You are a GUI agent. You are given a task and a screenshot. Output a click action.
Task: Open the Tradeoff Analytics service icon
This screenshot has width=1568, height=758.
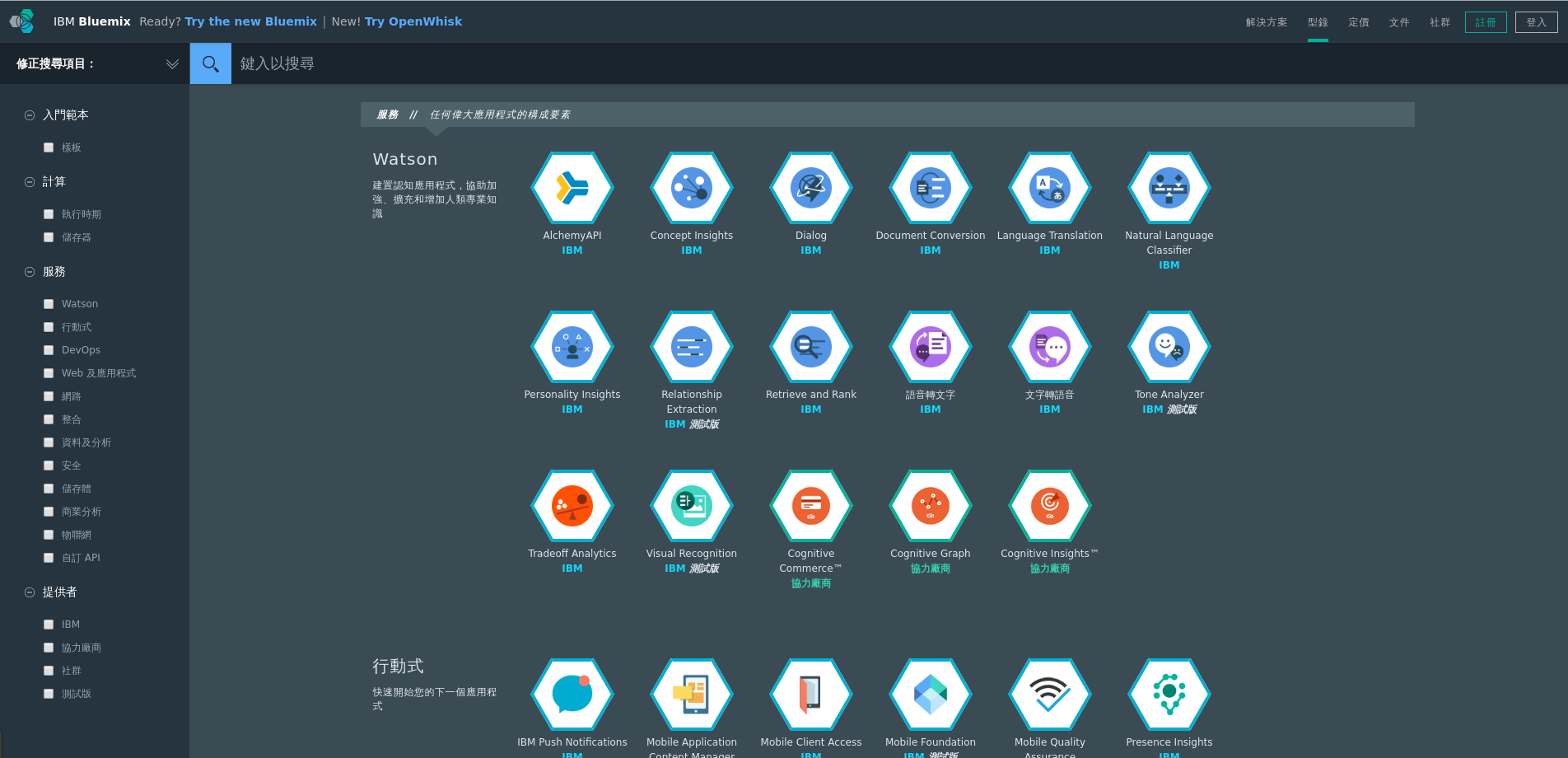572,506
